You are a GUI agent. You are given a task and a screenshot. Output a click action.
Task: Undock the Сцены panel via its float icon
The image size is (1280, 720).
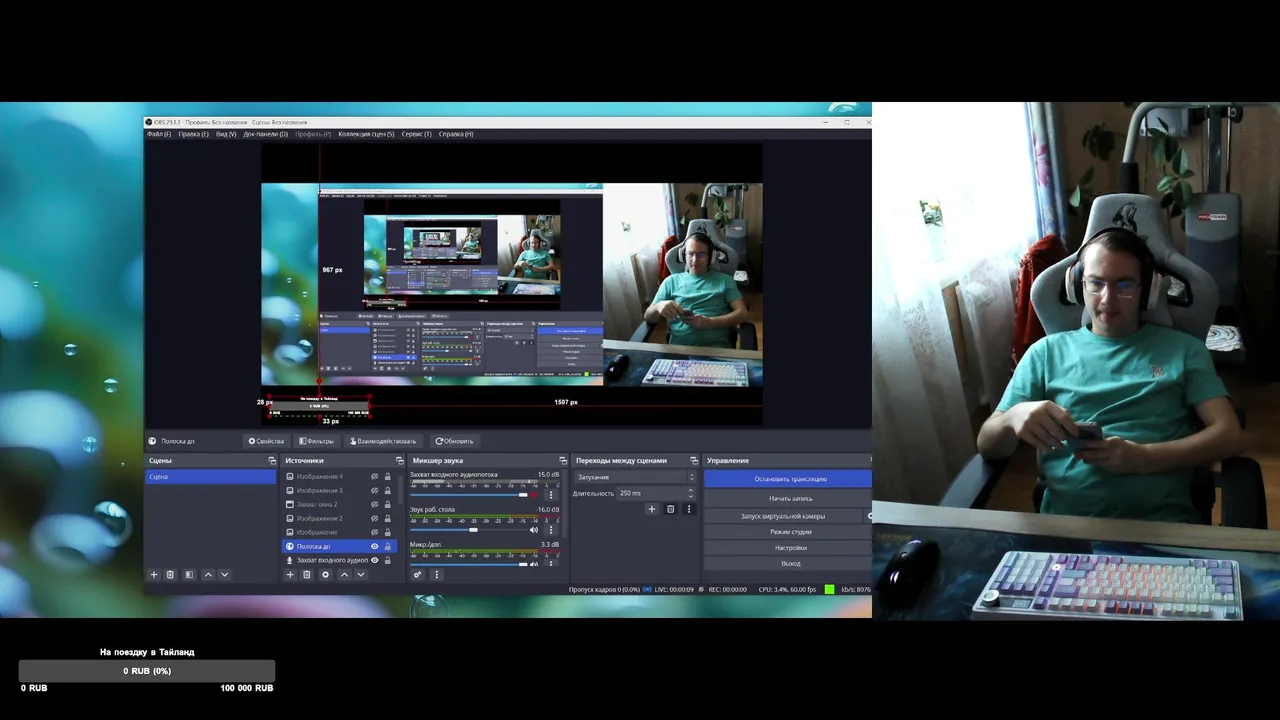click(x=272, y=461)
